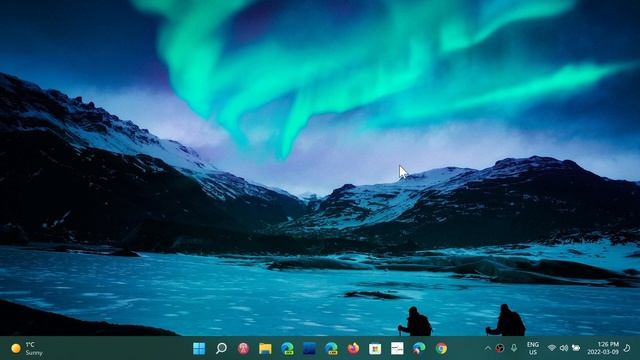Expand hidden system tray icons chevron
The image size is (640, 360).
(488, 349)
